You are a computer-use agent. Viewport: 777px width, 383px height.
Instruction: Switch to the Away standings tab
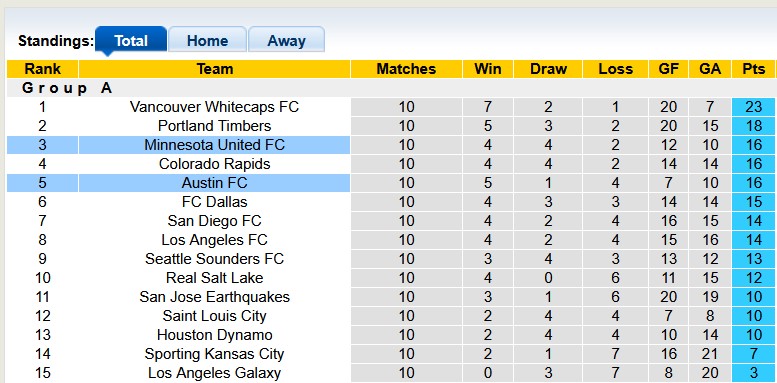[286, 40]
